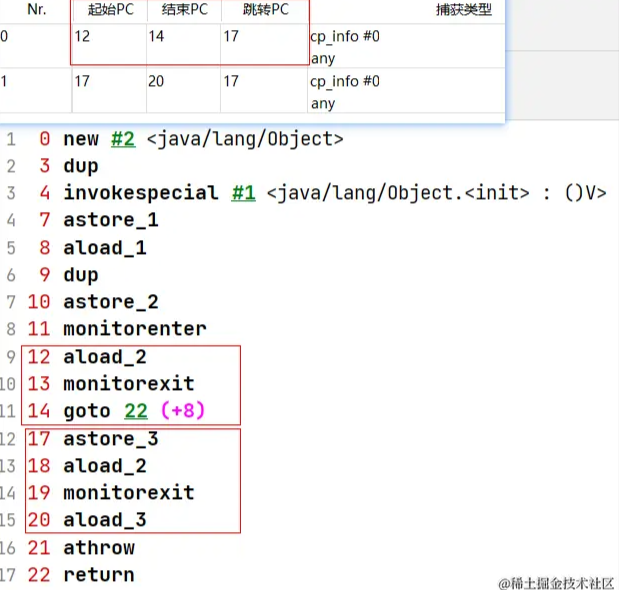Image resolution: width=619 pixels, height=590 pixels.
Task: Click the <java/lang/Object> class reference
Action: (x=246, y=139)
